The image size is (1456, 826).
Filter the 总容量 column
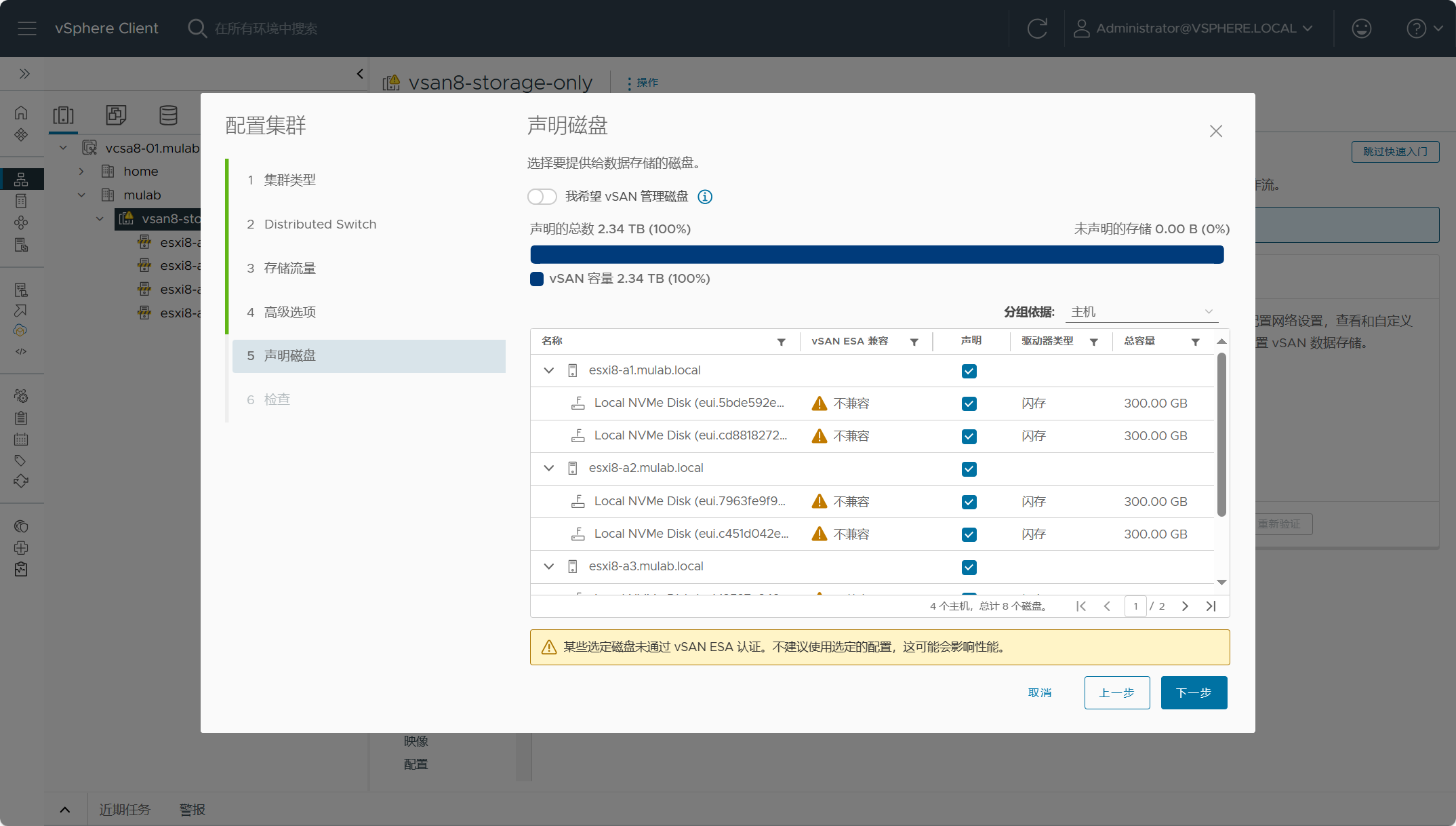click(1195, 342)
